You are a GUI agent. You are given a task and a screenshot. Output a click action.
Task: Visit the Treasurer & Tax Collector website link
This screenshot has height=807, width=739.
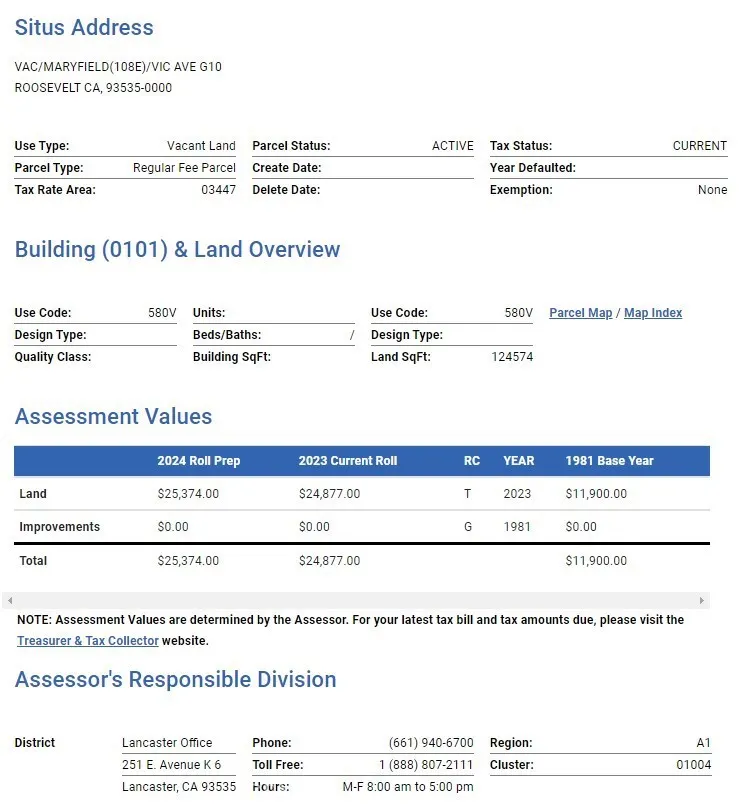click(88, 641)
